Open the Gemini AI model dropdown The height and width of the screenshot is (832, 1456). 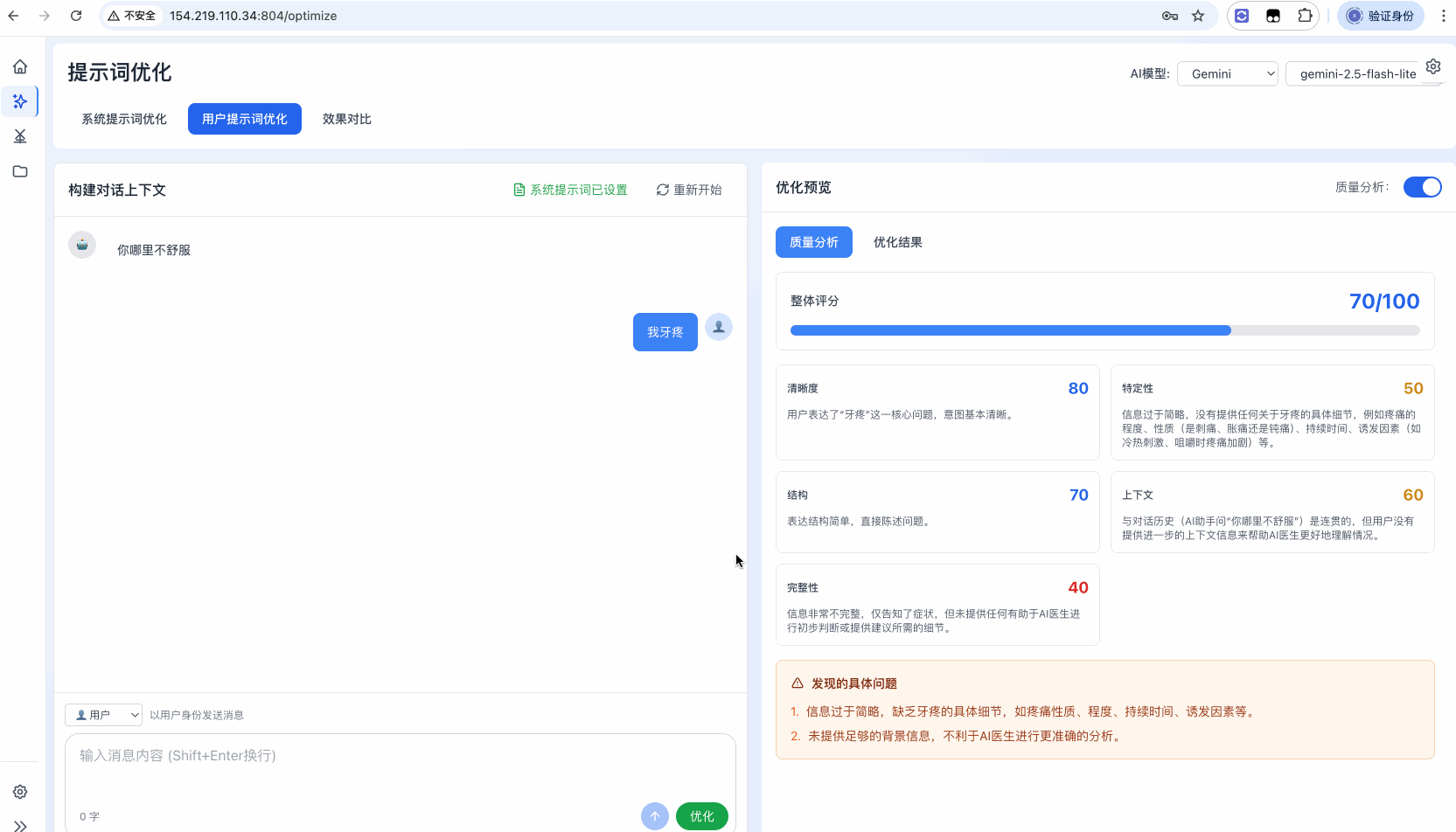tap(1228, 73)
